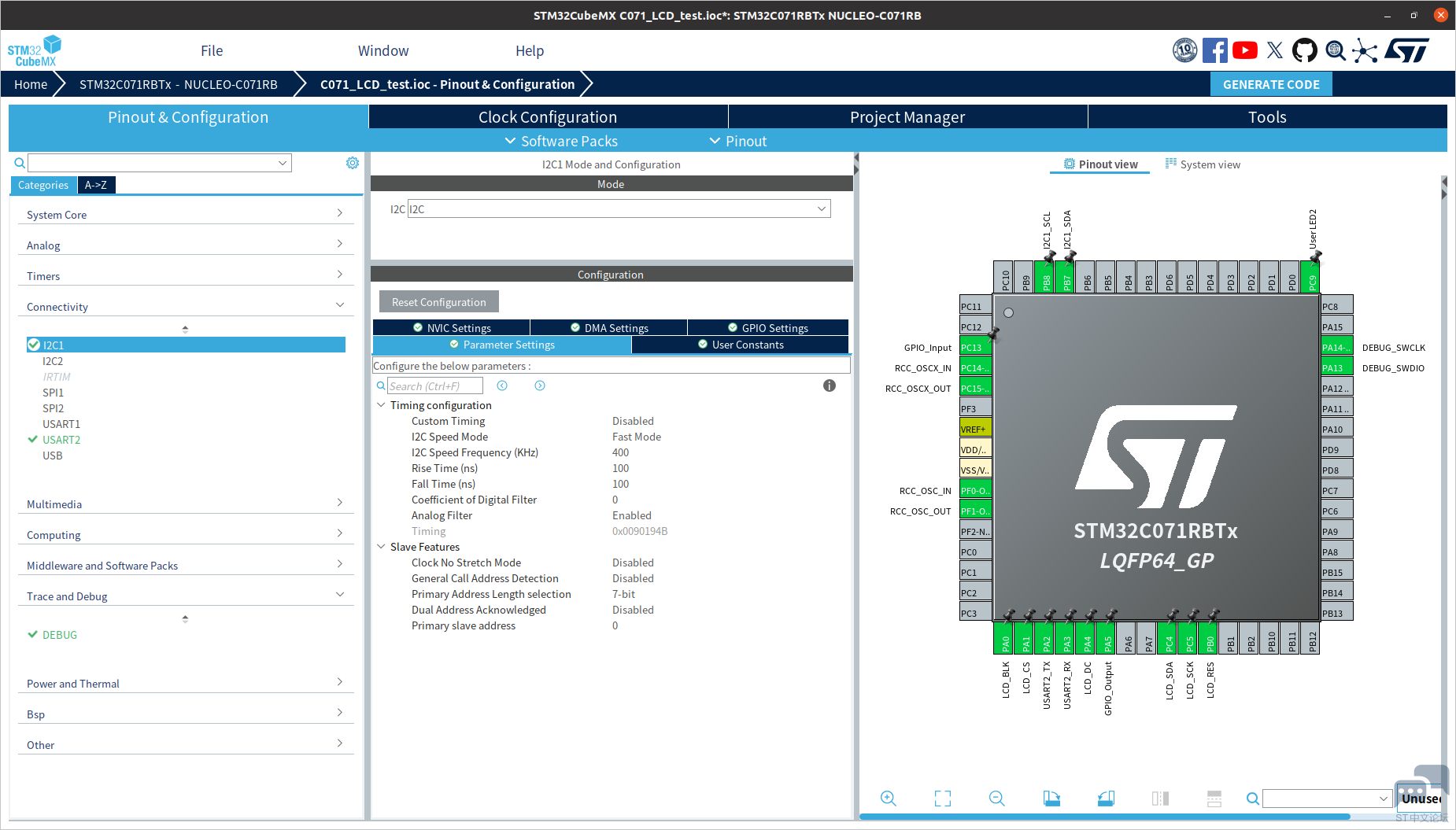Go to the Home breadcrumb
Viewport: 1456px width, 830px height.
pyautogui.click(x=31, y=84)
